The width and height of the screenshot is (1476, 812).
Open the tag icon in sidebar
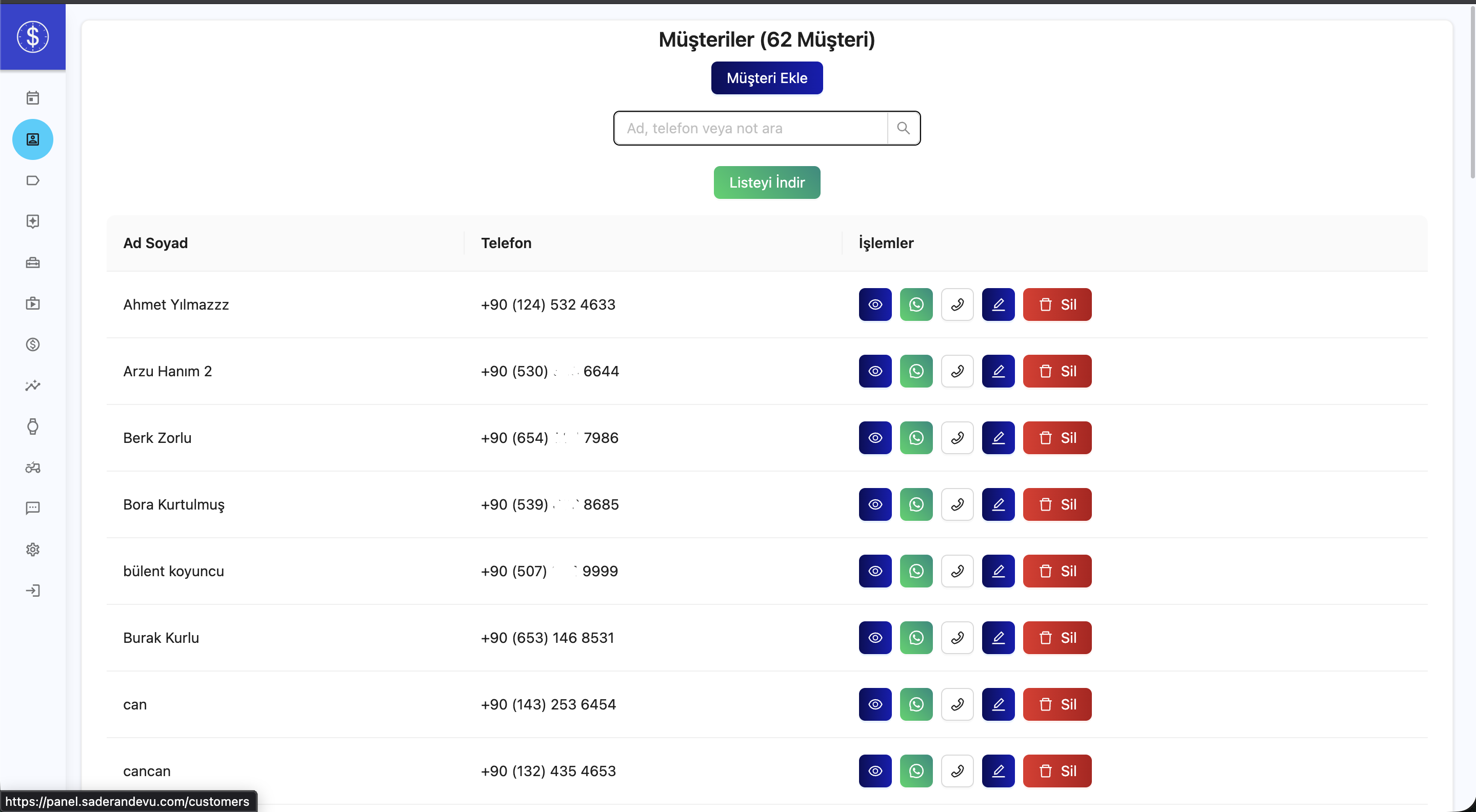[x=33, y=180]
